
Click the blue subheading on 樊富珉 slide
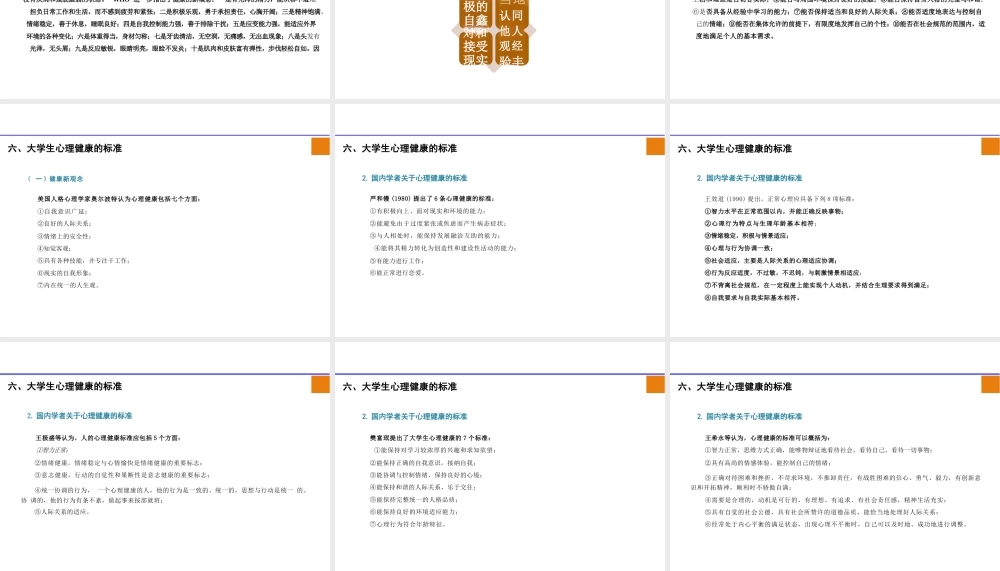(x=415, y=416)
